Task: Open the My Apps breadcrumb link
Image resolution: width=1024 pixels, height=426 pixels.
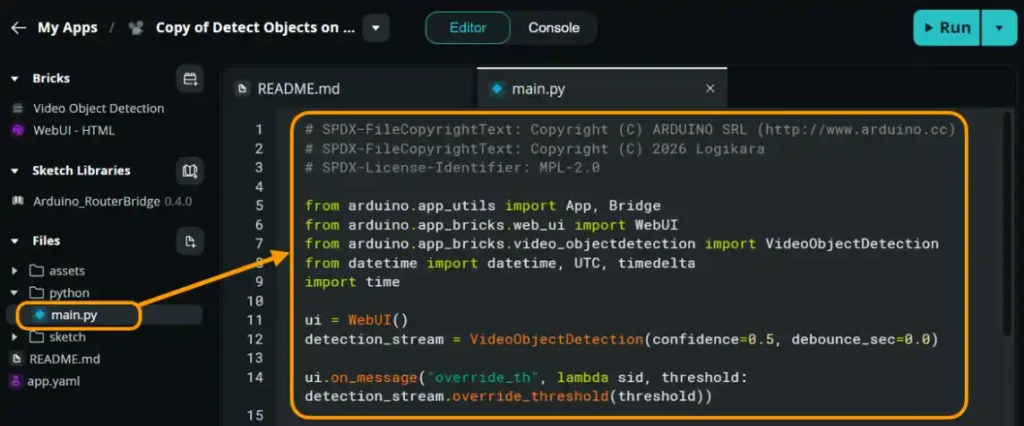Action: coord(67,28)
